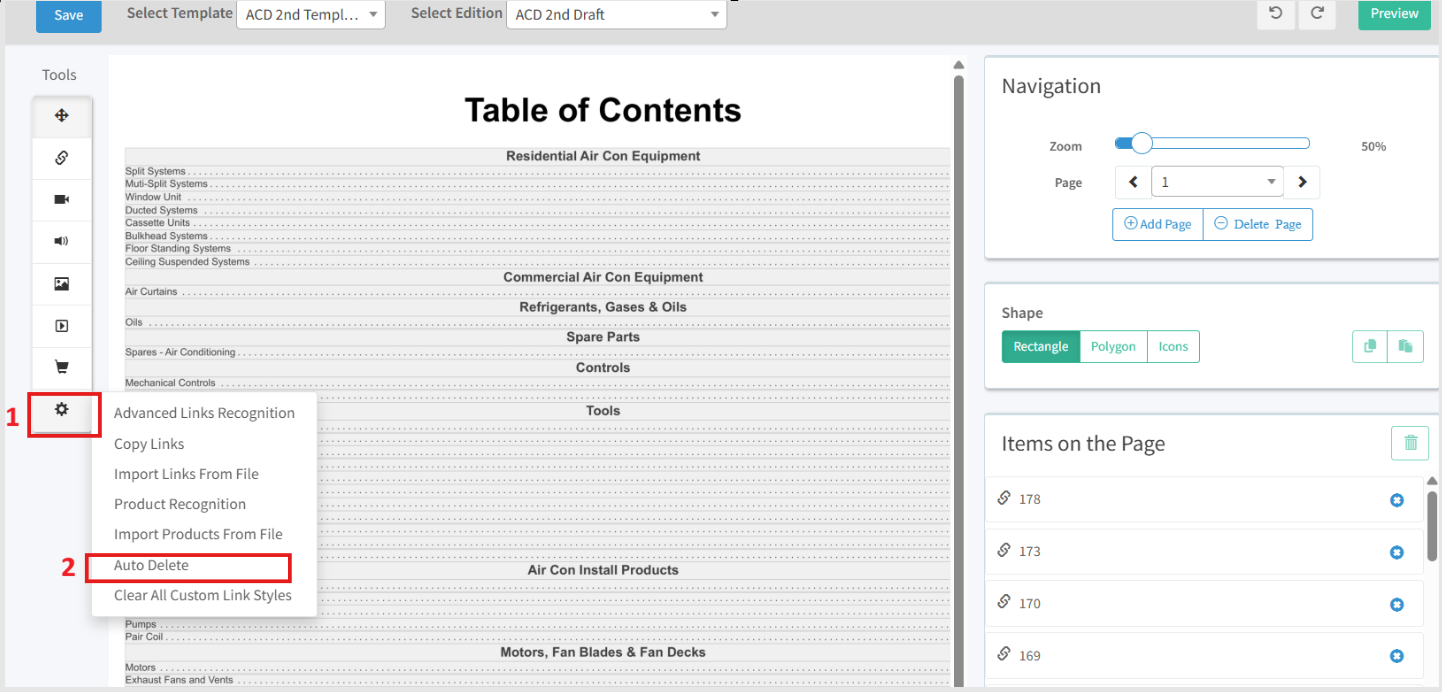The height and width of the screenshot is (692, 1442).
Task: Switch shape to Polygon
Action: (x=1113, y=347)
